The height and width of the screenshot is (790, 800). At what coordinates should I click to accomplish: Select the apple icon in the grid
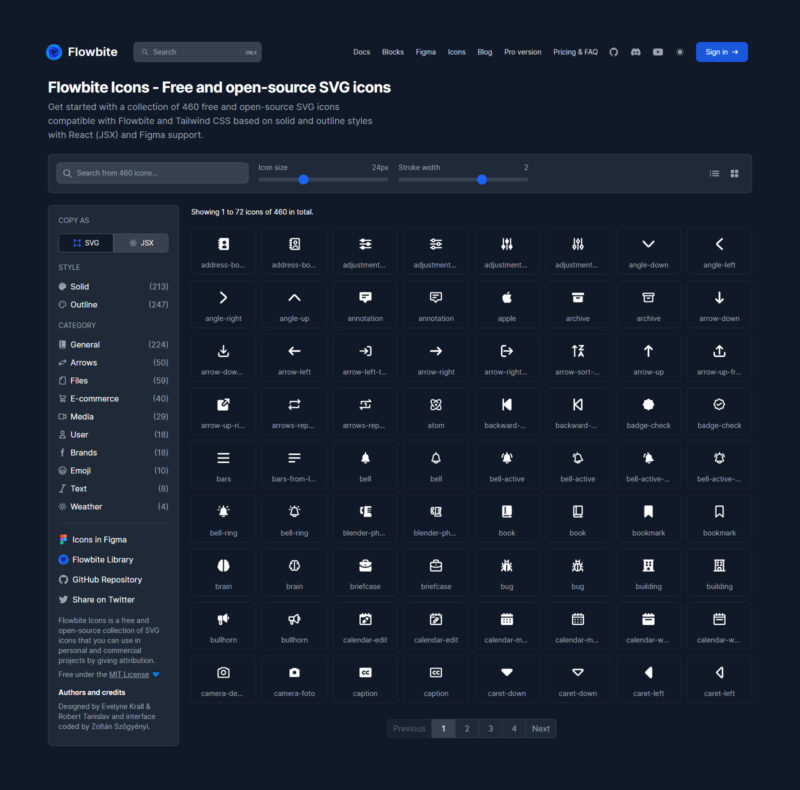pos(506,299)
